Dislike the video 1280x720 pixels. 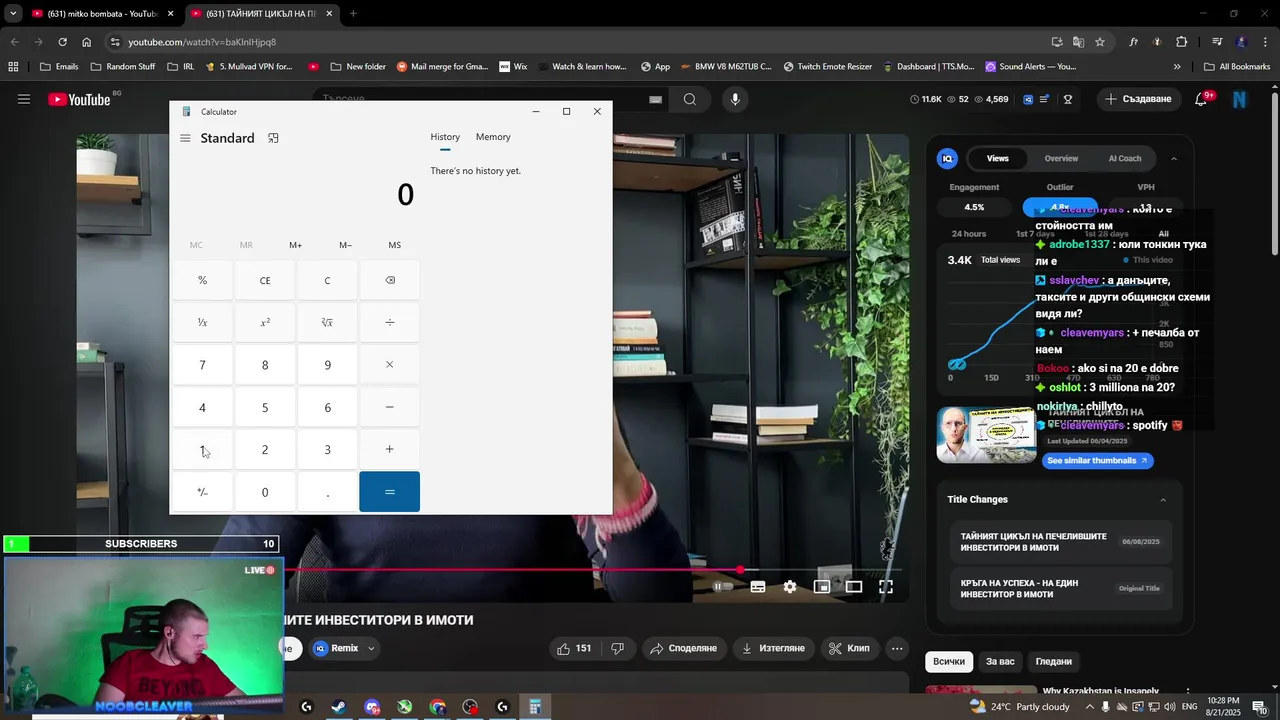pos(617,648)
